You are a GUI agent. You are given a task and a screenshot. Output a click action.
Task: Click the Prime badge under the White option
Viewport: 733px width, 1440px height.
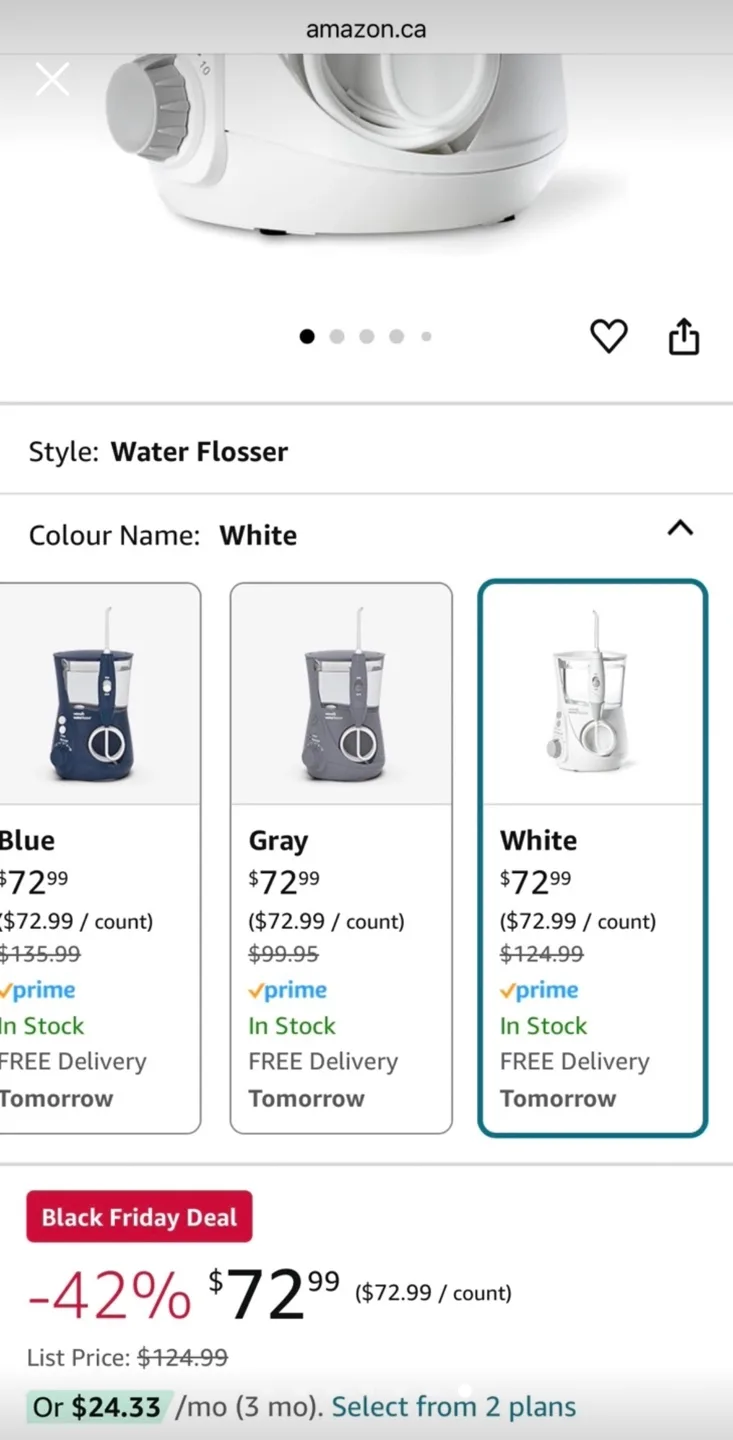point(538,989)
